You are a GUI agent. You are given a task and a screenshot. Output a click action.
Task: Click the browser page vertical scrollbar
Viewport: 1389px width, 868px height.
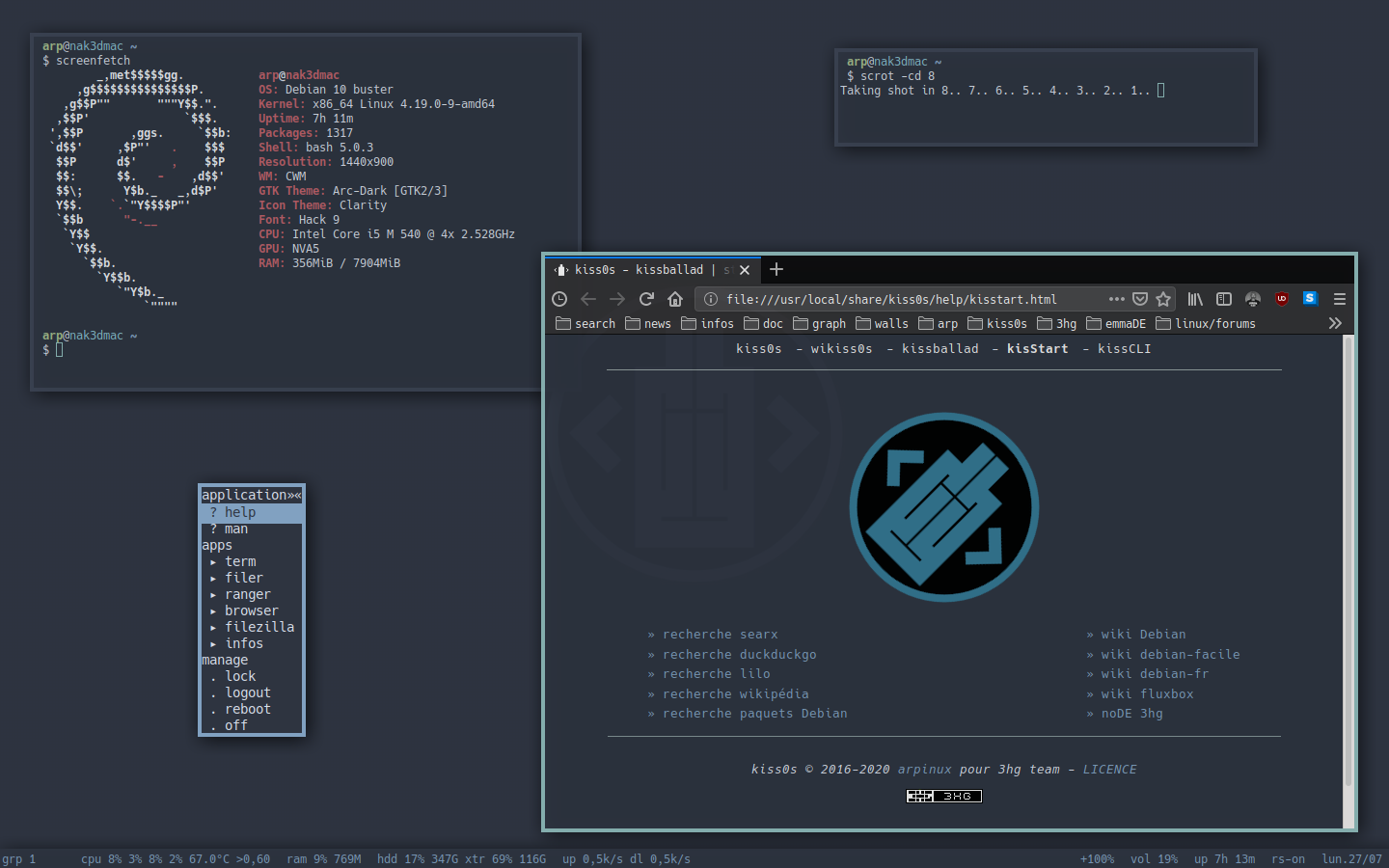coord(1348,559)
